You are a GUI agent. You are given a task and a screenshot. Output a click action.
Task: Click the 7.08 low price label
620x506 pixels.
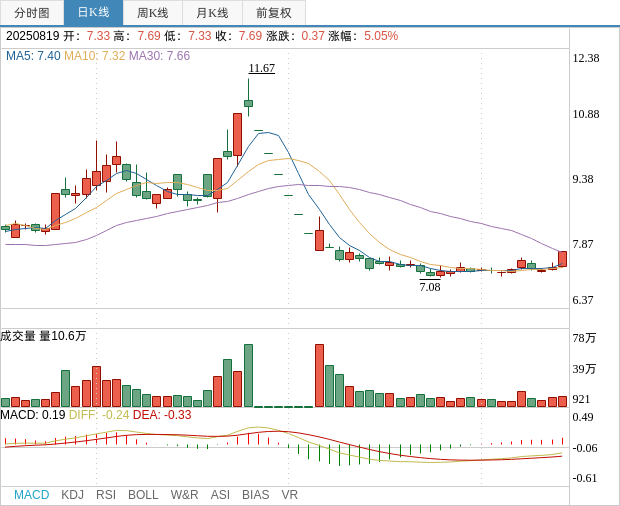(x=430, y=287)
